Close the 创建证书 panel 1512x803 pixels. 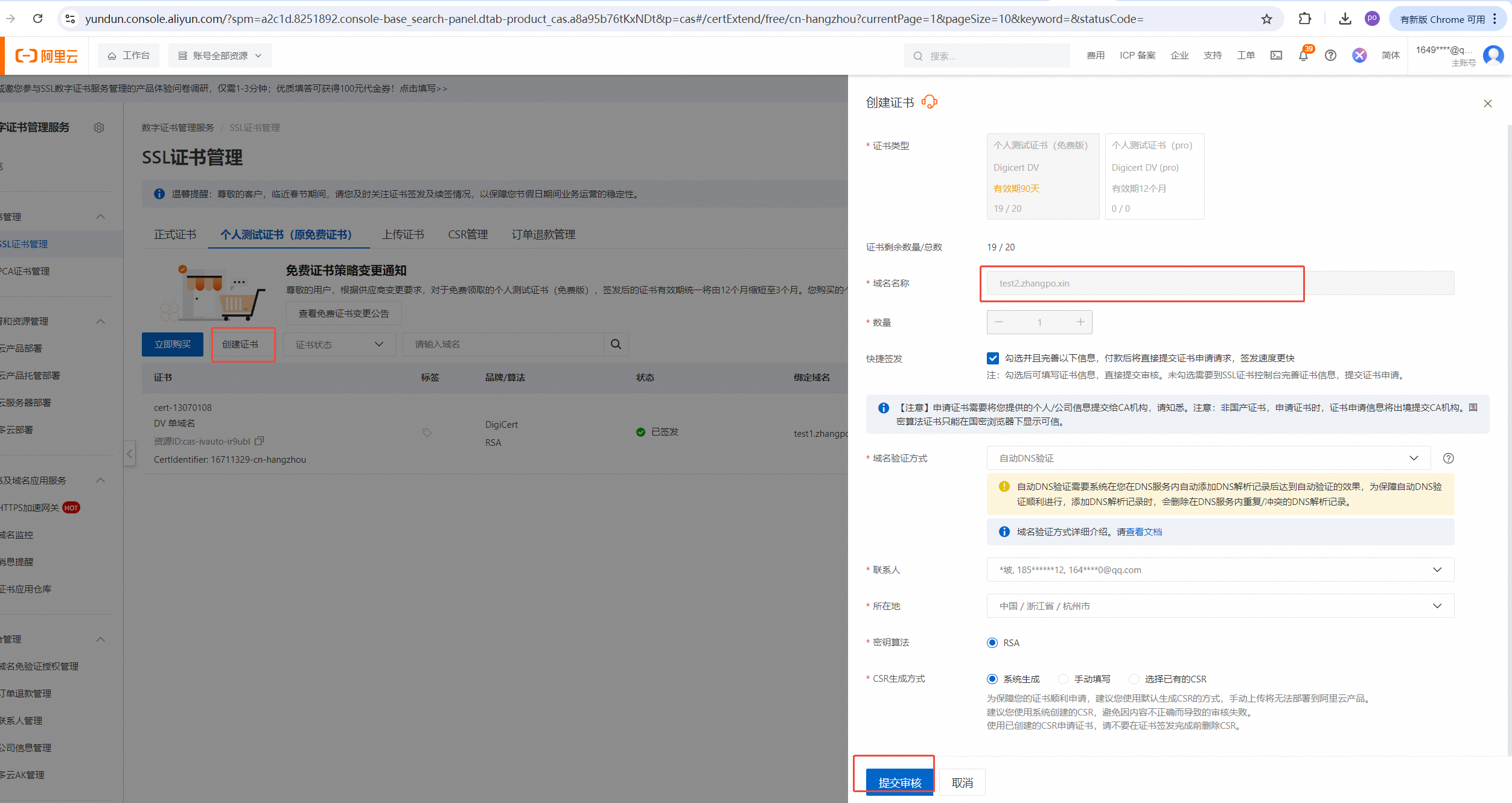pyautogui.click(x=1487, y=104)
